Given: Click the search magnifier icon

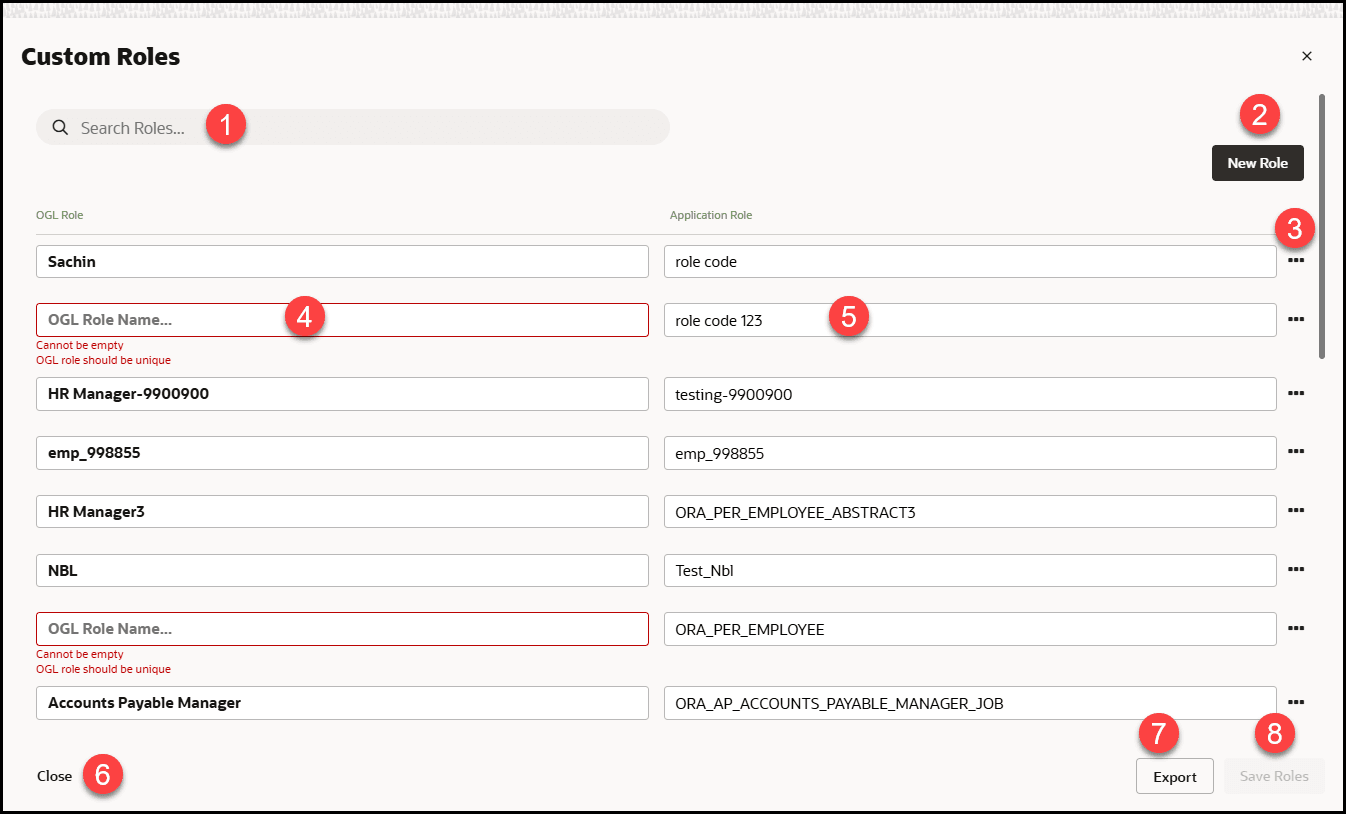Looking at the screenshot, I should [59, 127].
